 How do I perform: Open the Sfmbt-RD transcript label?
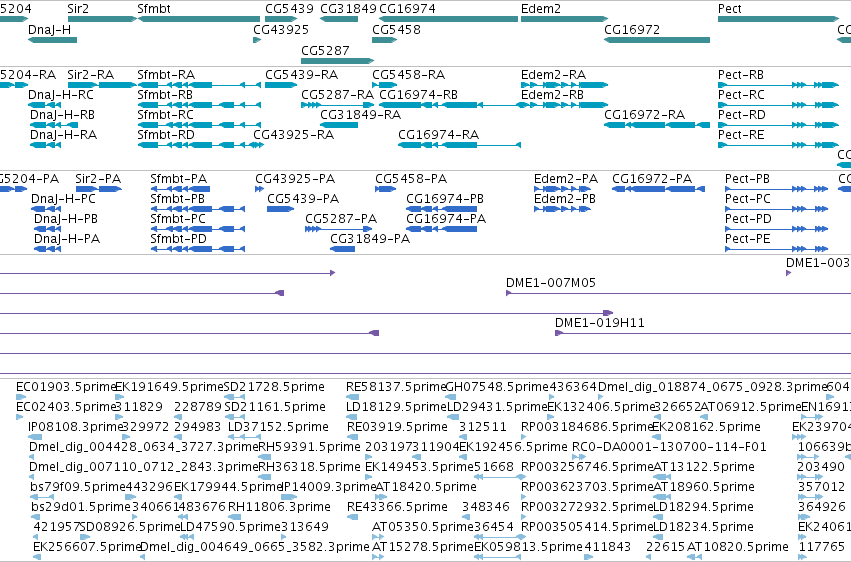166,135
